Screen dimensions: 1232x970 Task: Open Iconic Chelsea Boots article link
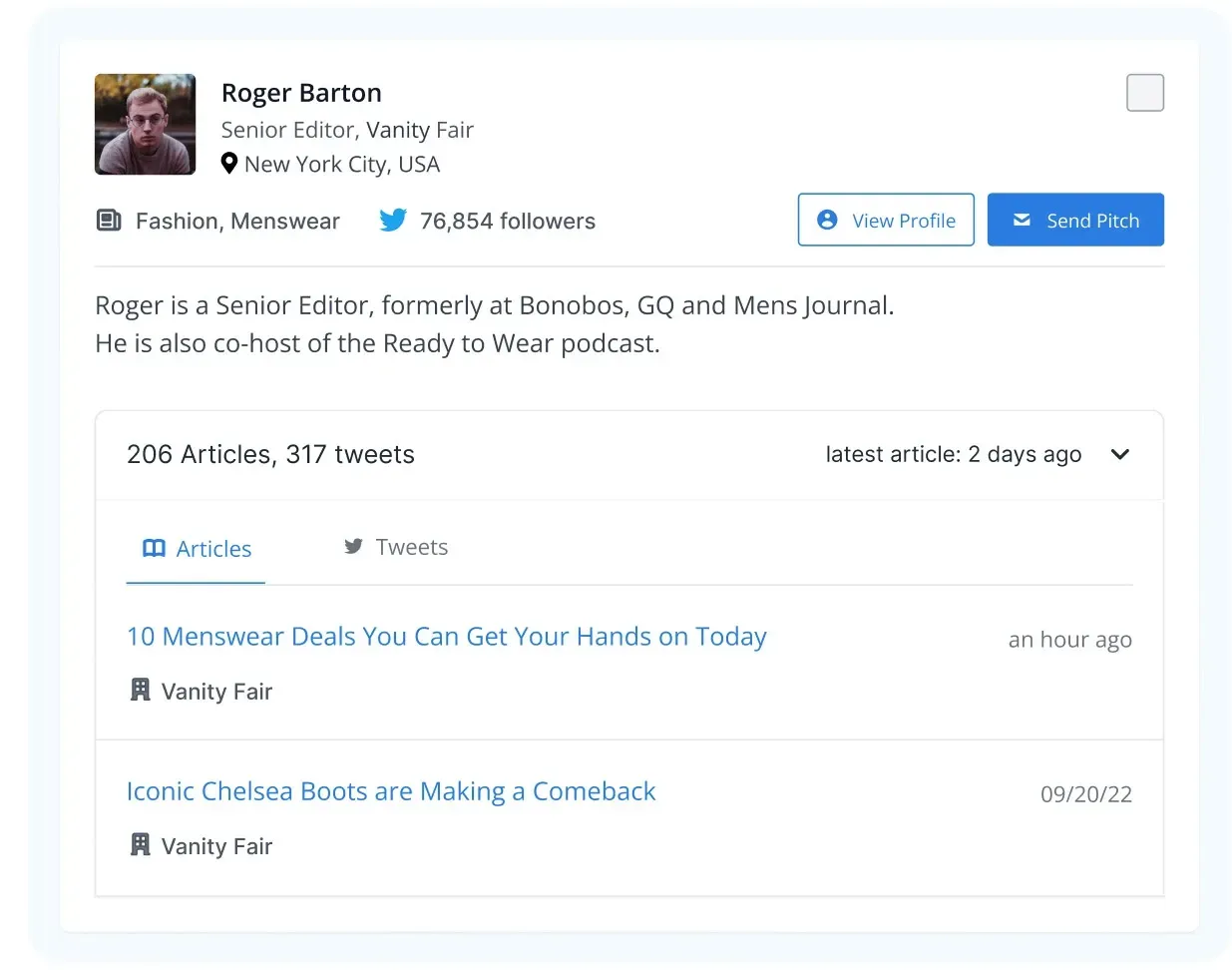(x=390, y=791)
